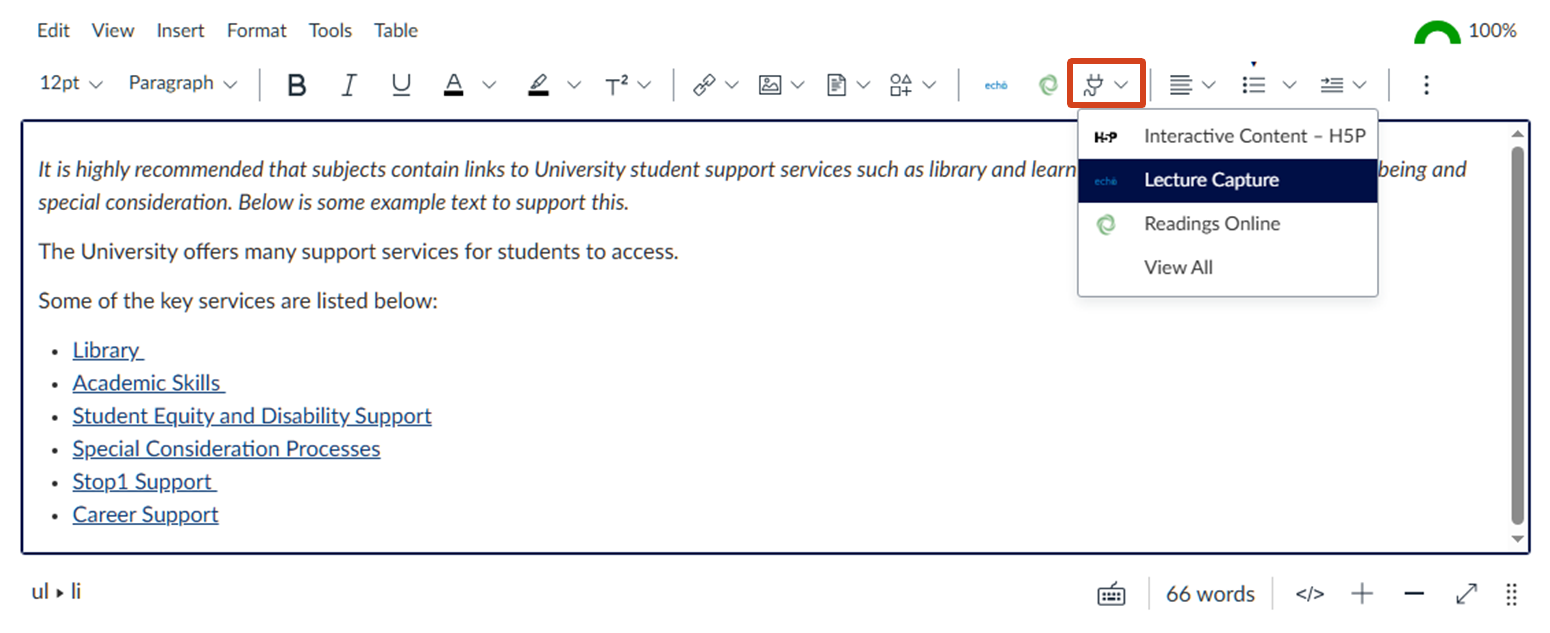Screen dimensions: 1550x633
Task: Open keyboard shortcuts icon
Action: click(x=1111, y=594)
